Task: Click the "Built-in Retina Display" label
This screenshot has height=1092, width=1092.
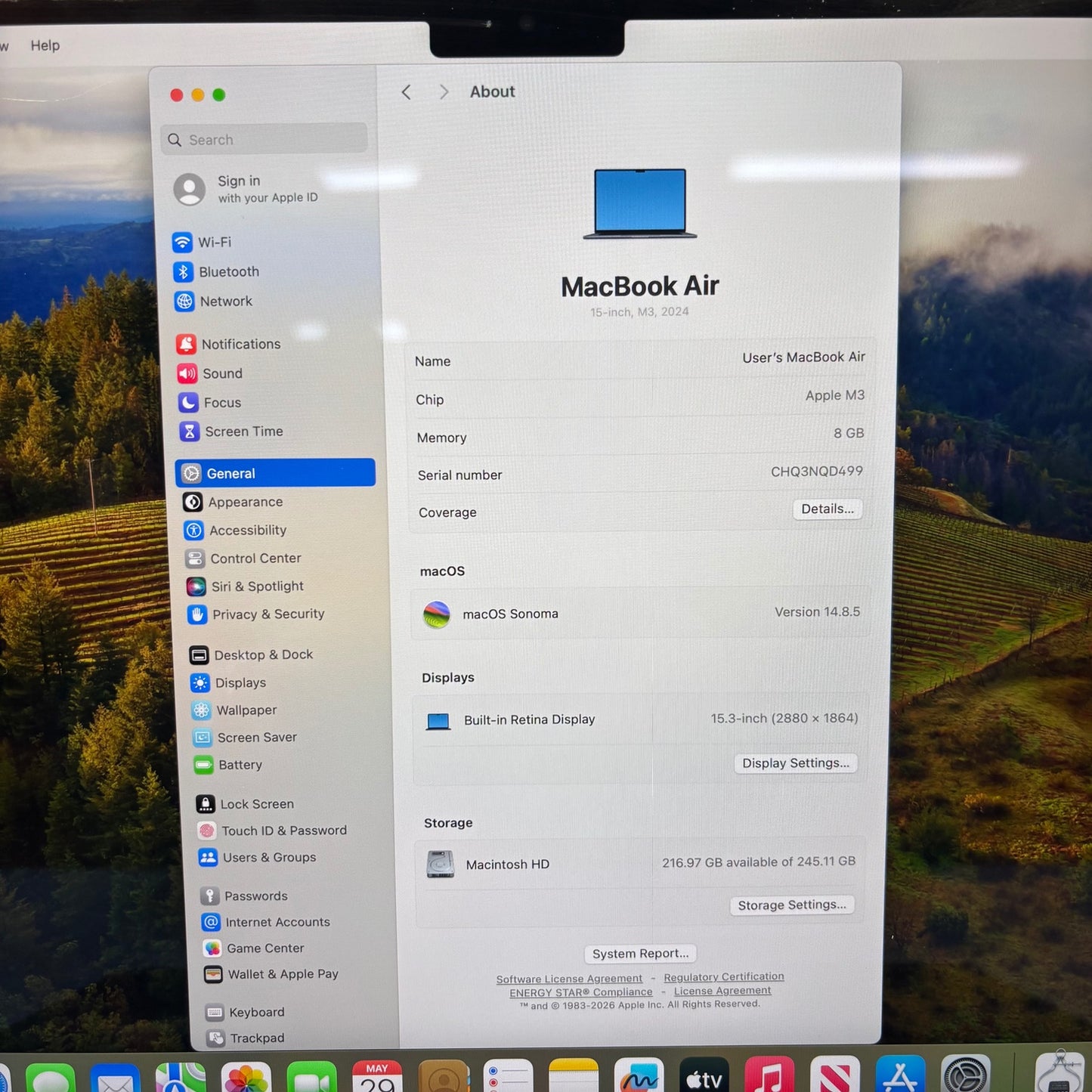Action: pos(530,720)
